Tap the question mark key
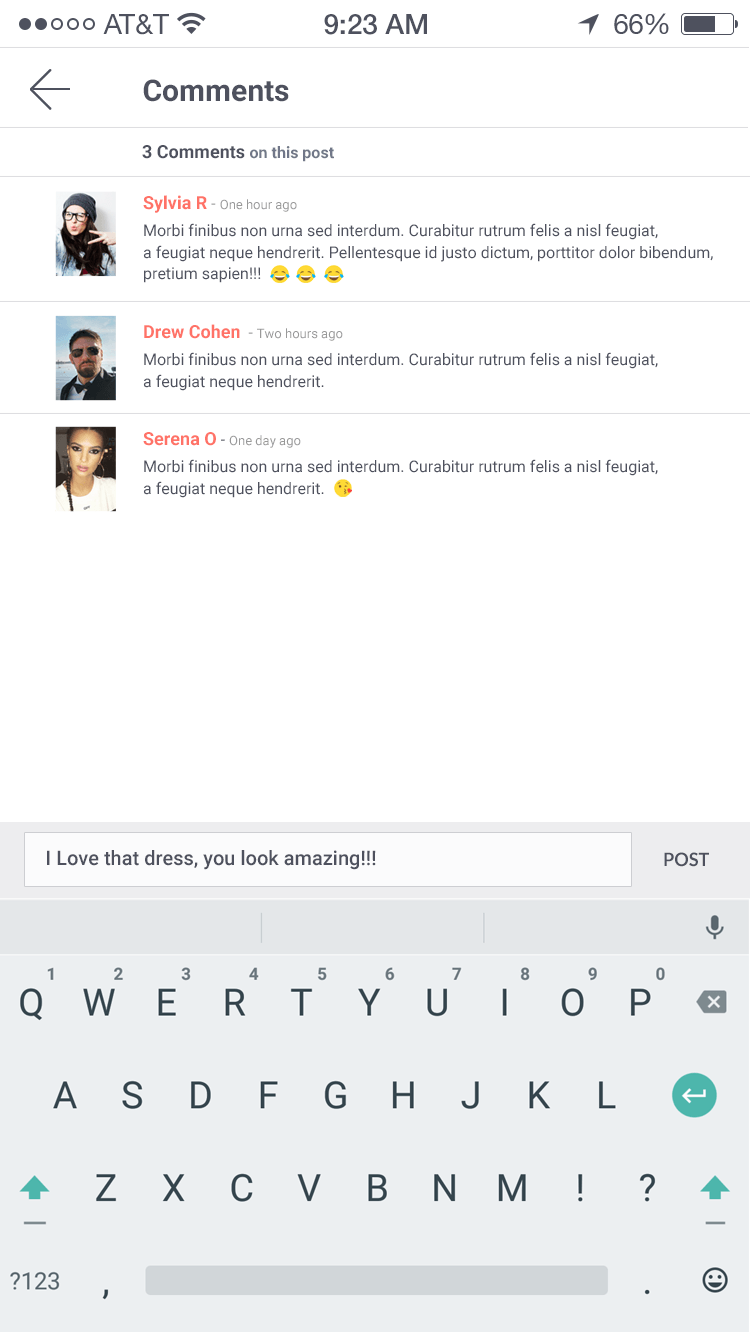Image resolution: width=750 pixels, height=1332 pixels. pos(647,1188)
